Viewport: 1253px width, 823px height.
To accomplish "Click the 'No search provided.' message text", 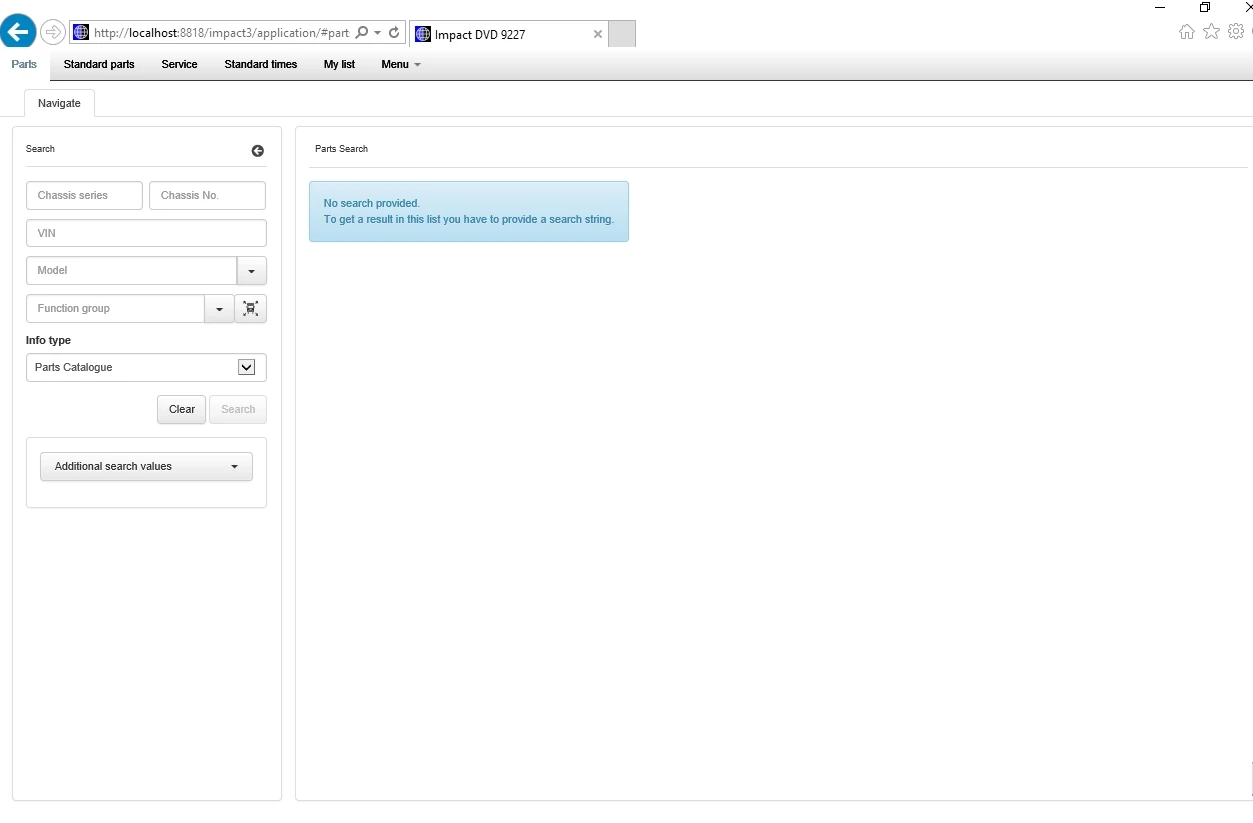I will pos(372,203).
